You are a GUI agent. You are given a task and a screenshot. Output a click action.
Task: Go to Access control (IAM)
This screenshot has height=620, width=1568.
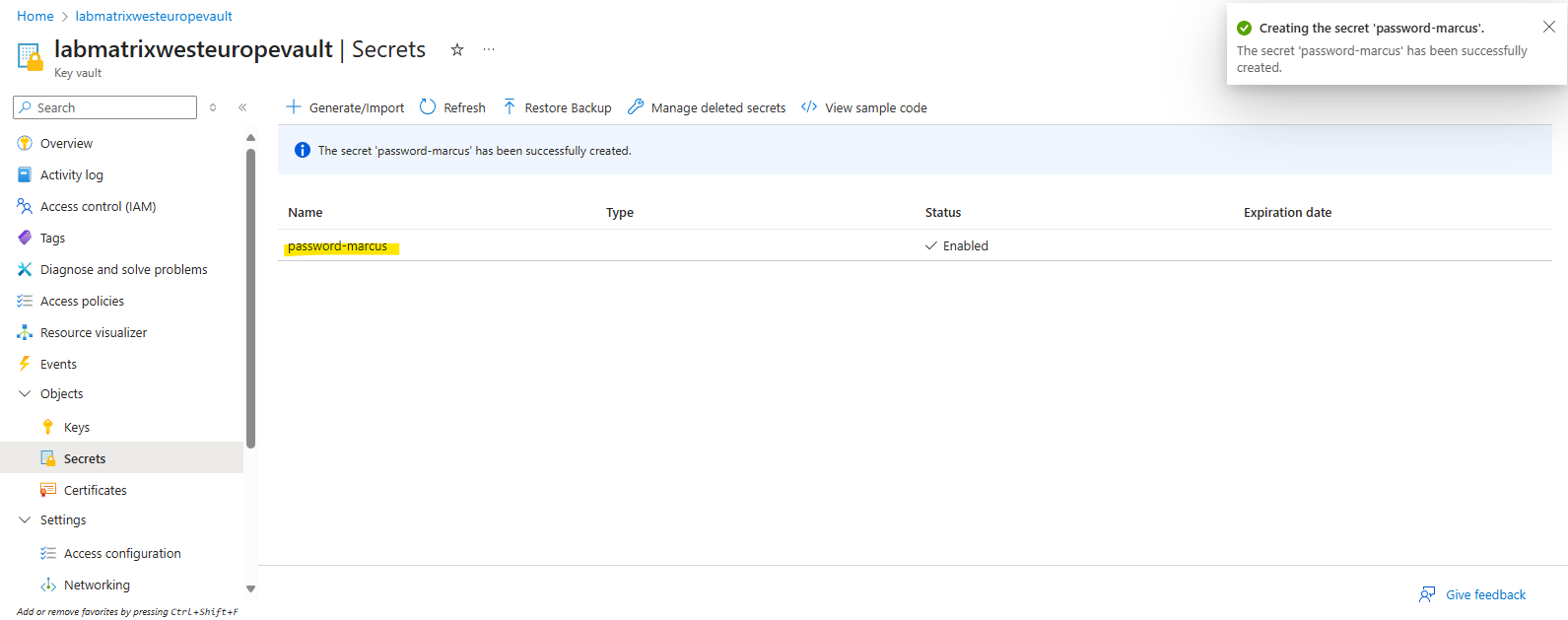pos(99,206)
